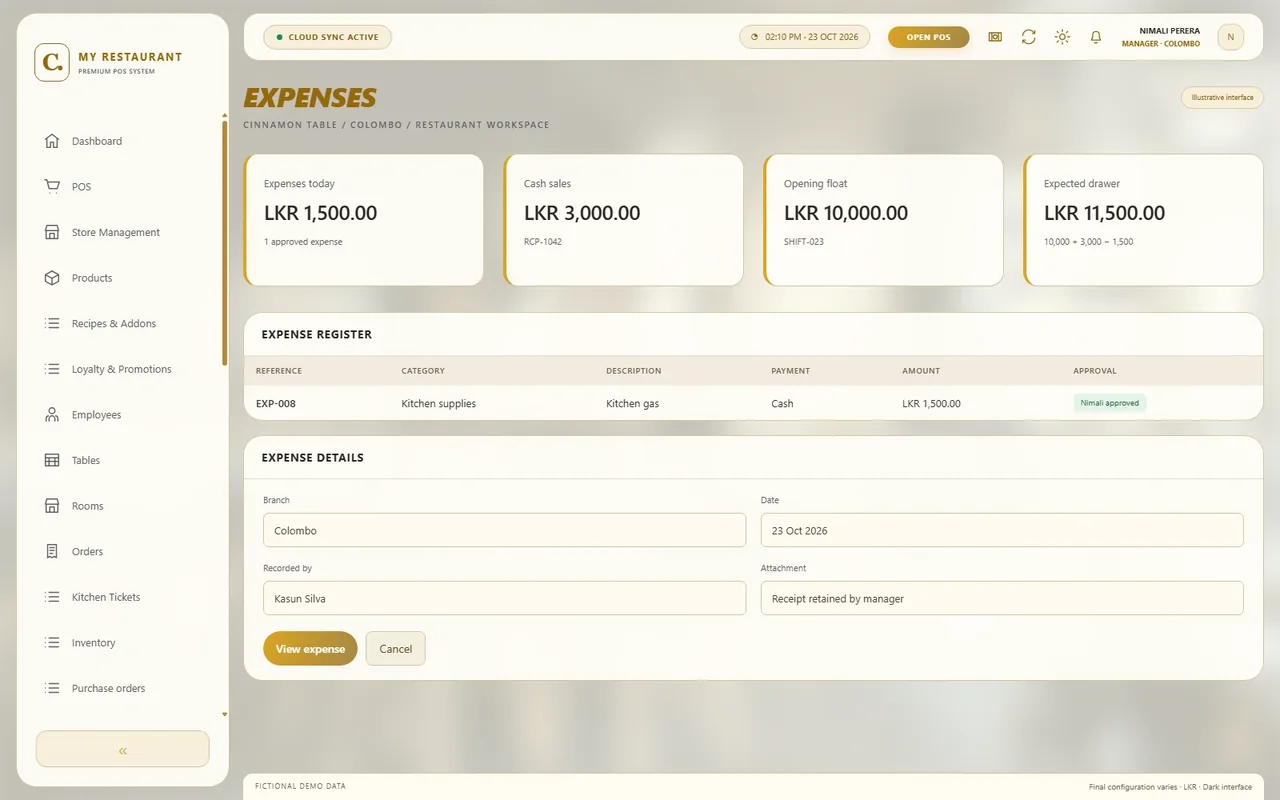Click the Expenses today card
This screenshot has height=800, width=1280.
[x=364, y=220]
